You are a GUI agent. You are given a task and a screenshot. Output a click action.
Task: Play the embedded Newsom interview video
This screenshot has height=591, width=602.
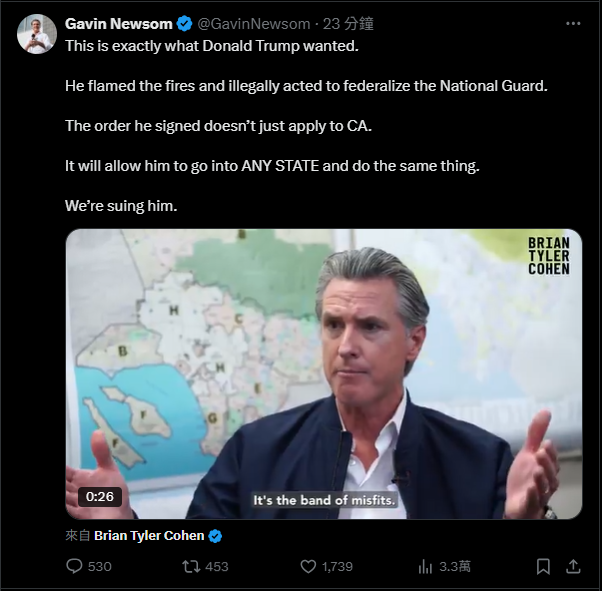point(323,374)
